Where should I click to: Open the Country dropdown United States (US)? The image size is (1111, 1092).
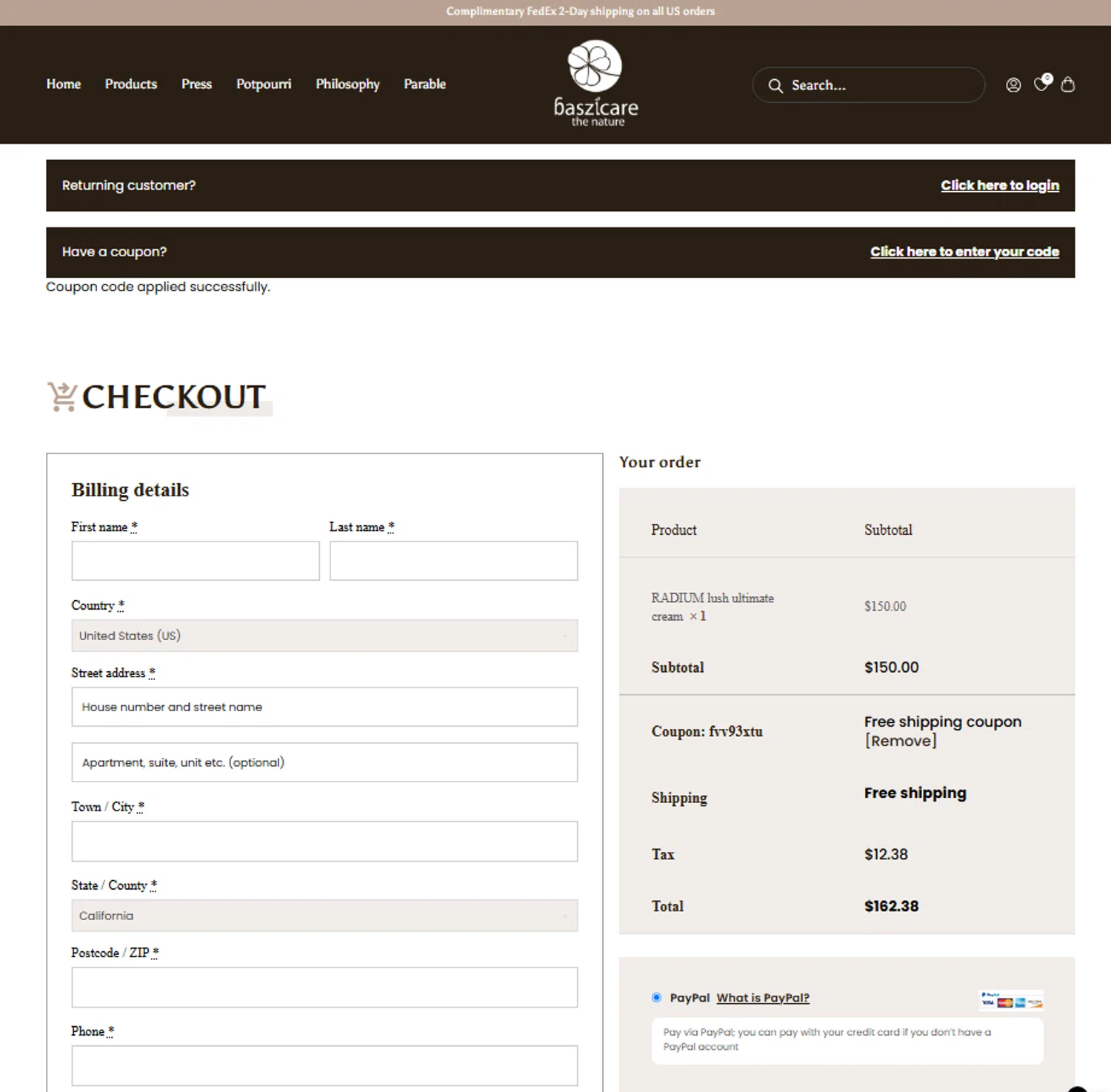click(x=324, y=636)
